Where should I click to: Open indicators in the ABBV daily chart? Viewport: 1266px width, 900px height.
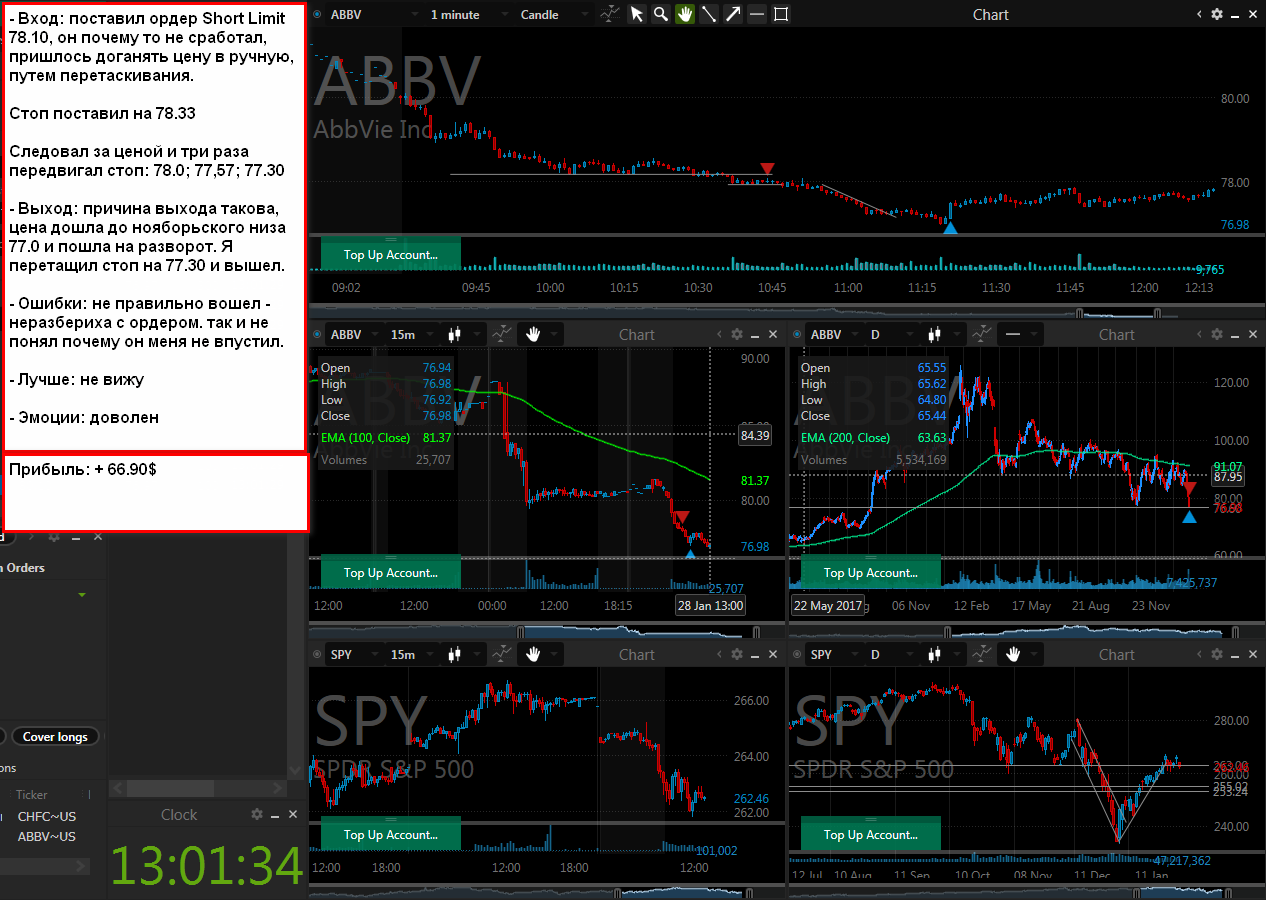(983, 334)
